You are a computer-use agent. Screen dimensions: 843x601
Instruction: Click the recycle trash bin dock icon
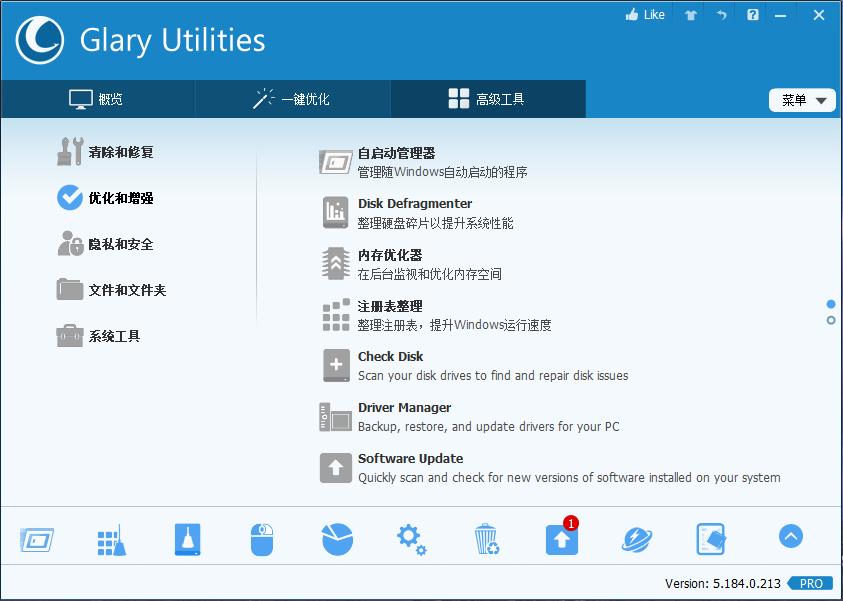pos(487,539)
